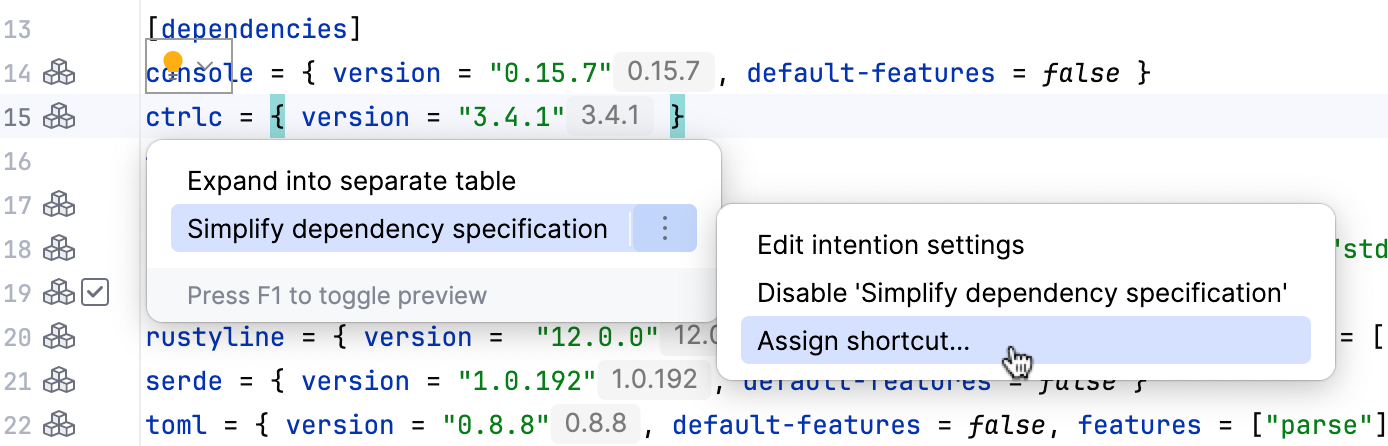Image resolution: width=1388 pixels, height=446 pixels.
Task: Click the 0.15.7 inlay version hint
Action: click(x=663, y=73)
